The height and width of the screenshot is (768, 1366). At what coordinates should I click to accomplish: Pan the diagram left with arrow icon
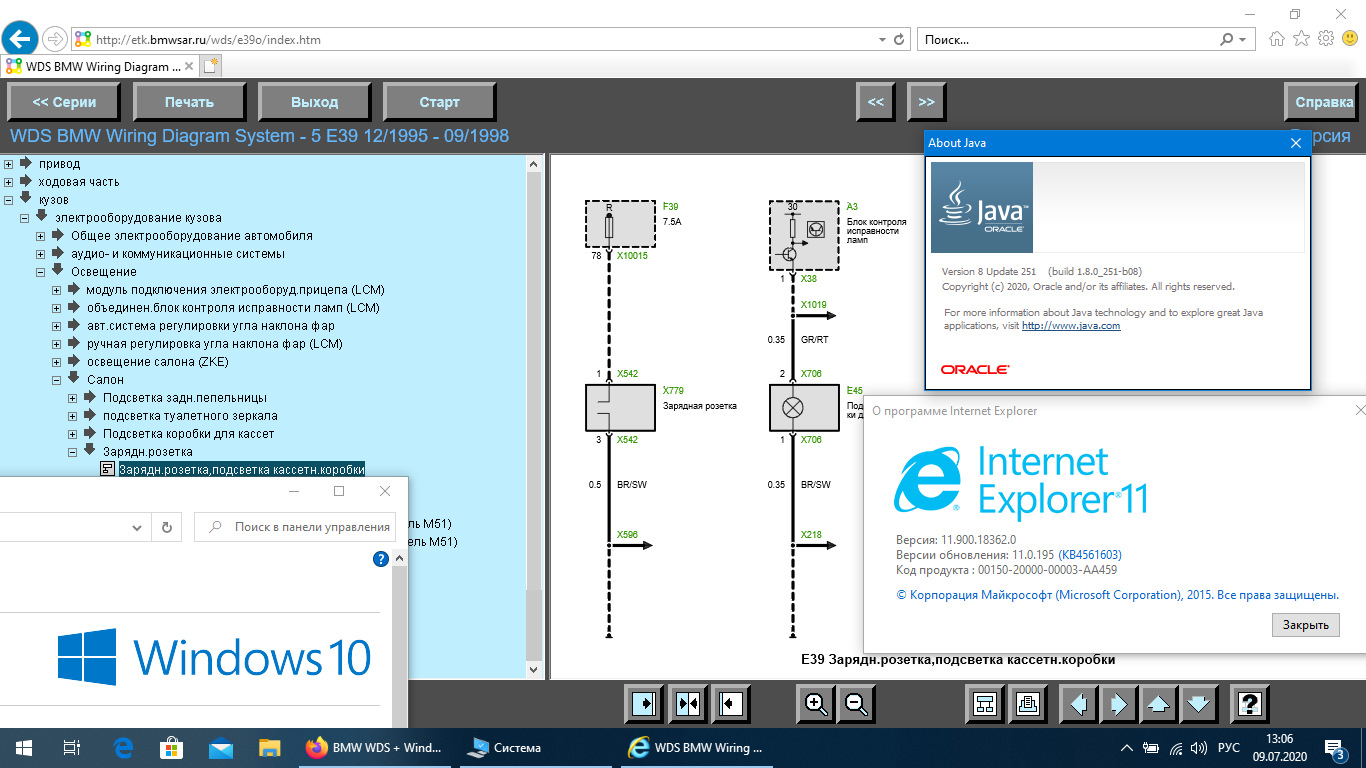[1079, 704]
